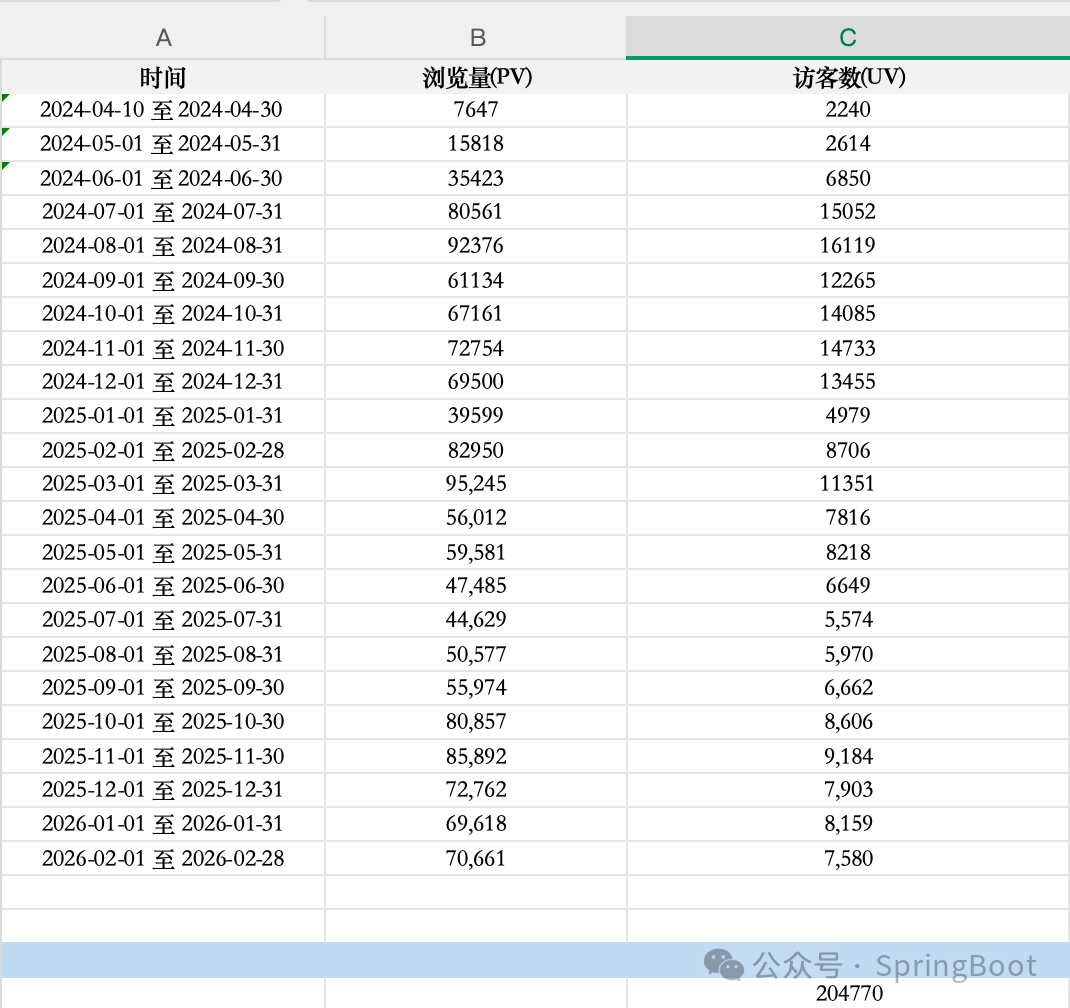
Task: Click PV value 50,577
Action: [476, 654]
